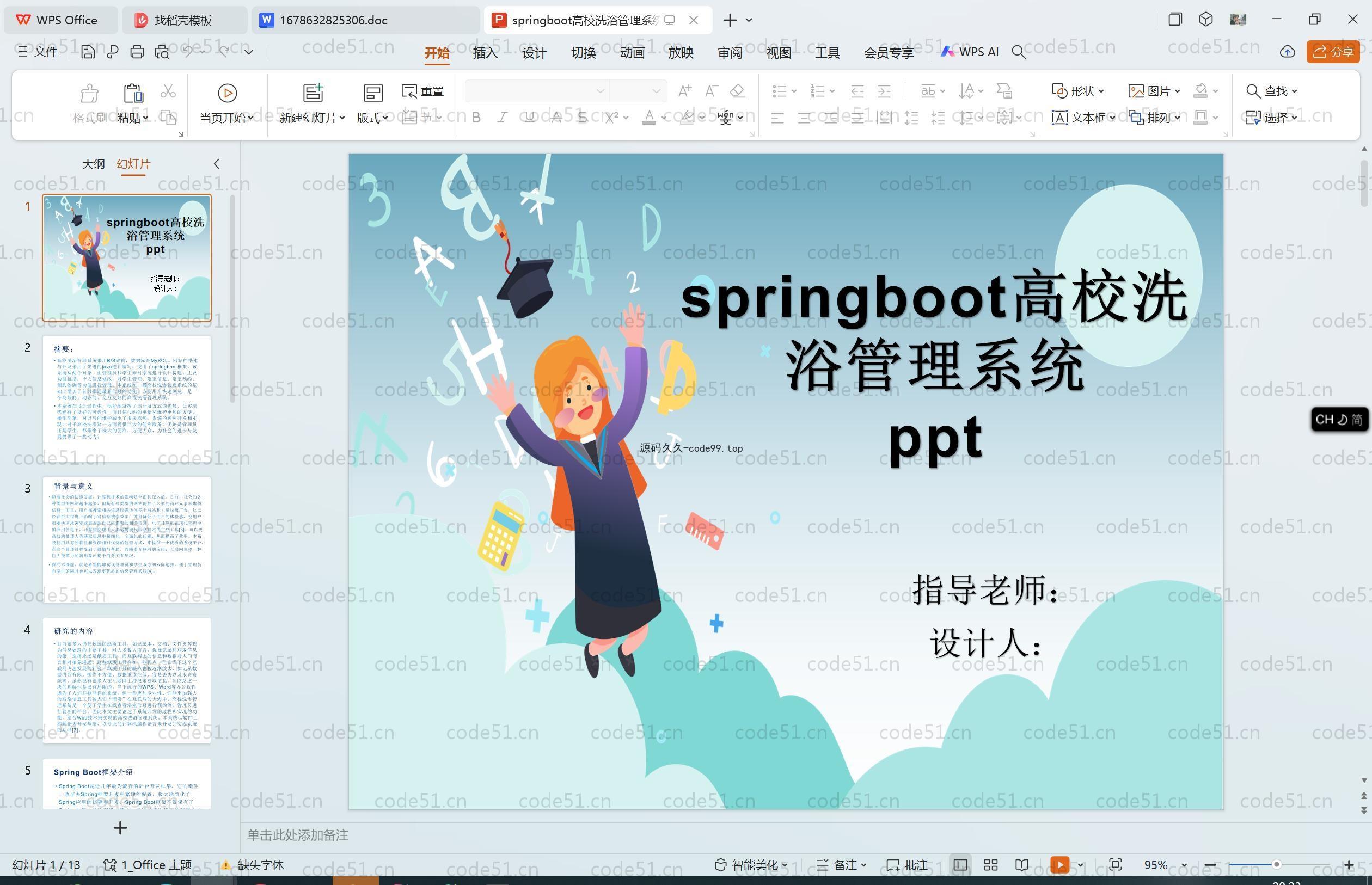
Task: Start slideshow from current slide (当页开始) icon
Action: pyautogui.click(x=227, y=93)
